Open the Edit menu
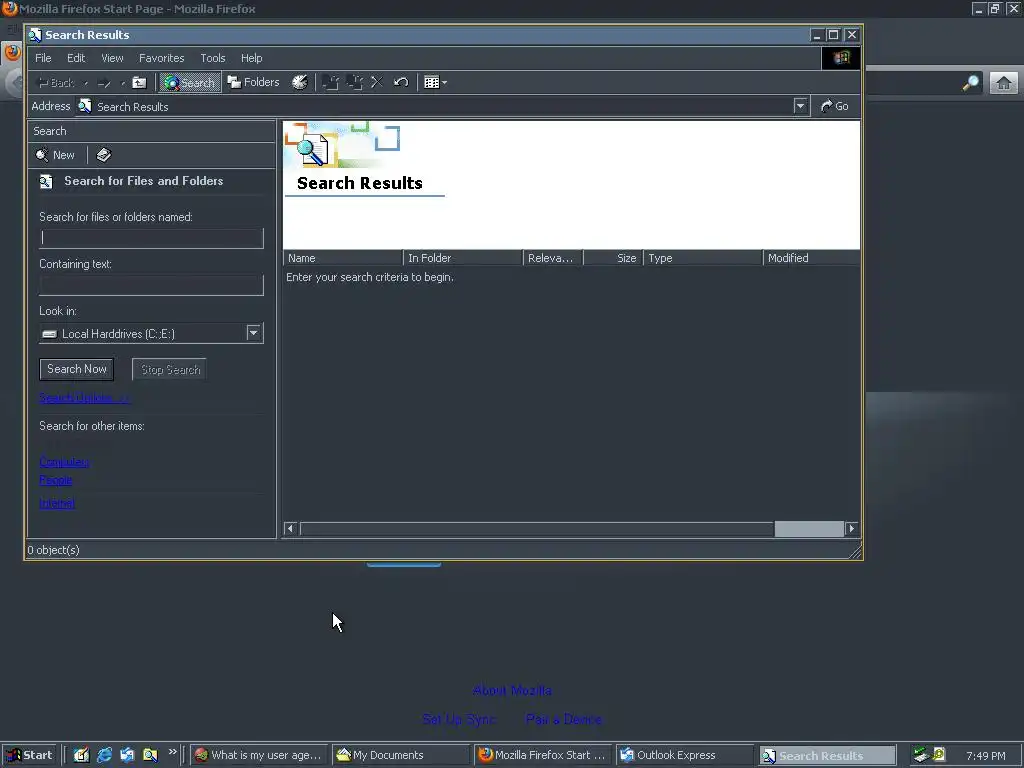Screen dimensions: 1024x768 tap(76, 58)
